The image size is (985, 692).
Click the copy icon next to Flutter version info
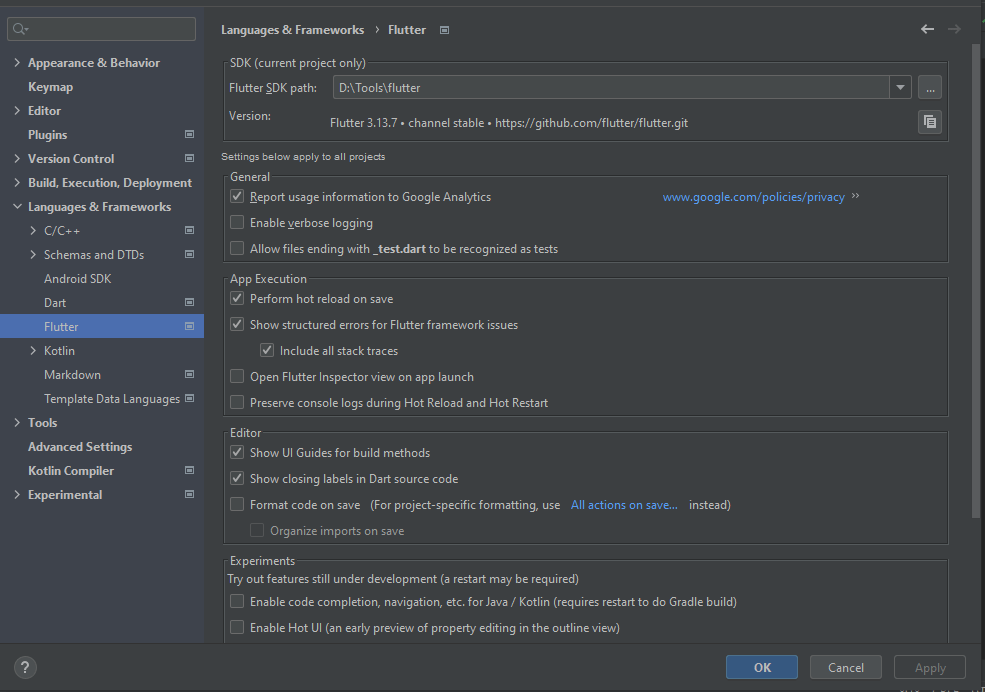[x=929, y=121]
